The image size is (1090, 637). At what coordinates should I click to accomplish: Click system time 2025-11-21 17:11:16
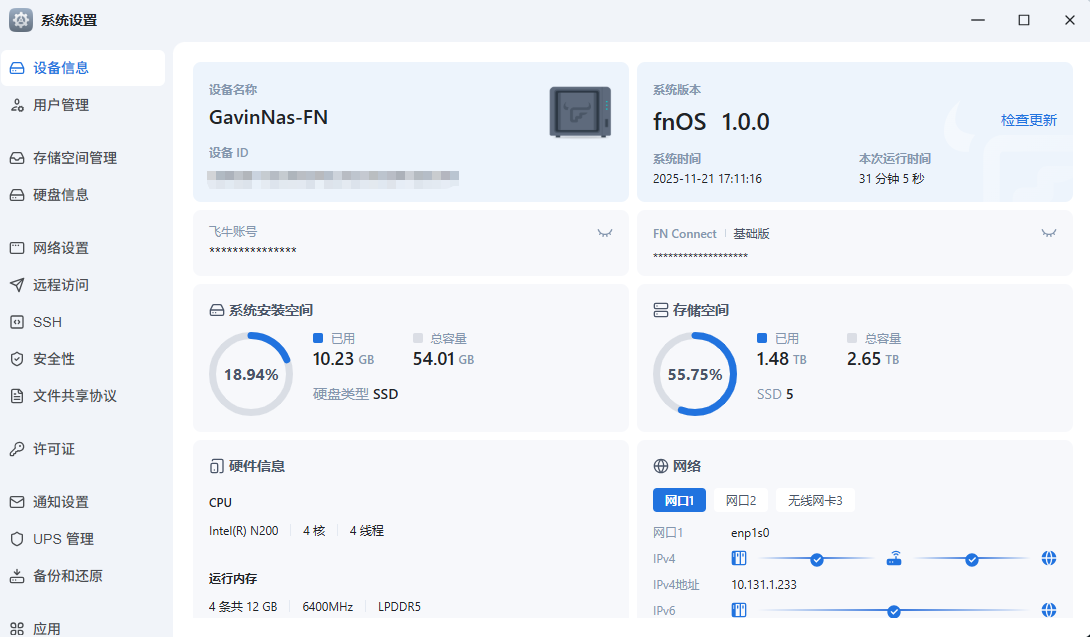pos(707,179)
